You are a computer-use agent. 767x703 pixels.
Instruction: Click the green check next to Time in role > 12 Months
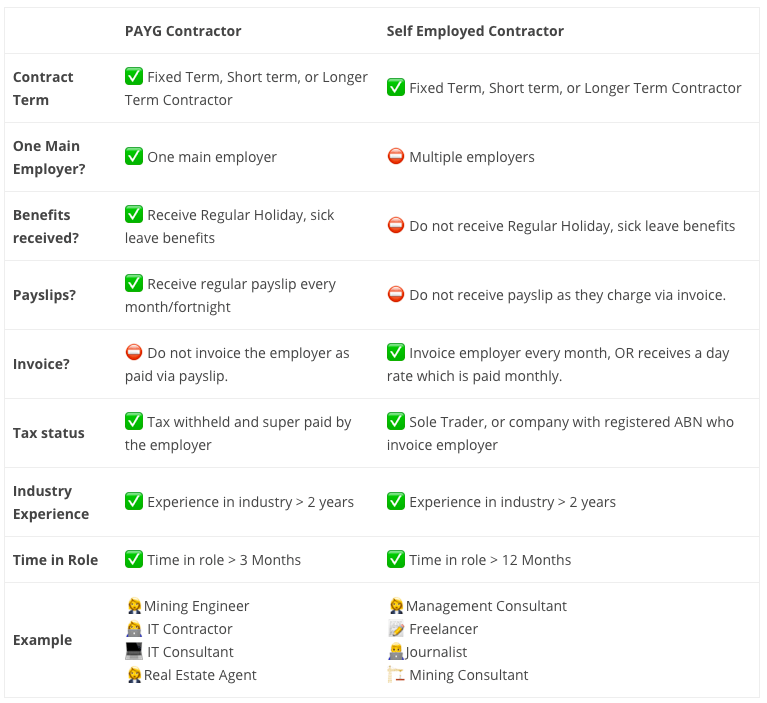tap(396, 559)
